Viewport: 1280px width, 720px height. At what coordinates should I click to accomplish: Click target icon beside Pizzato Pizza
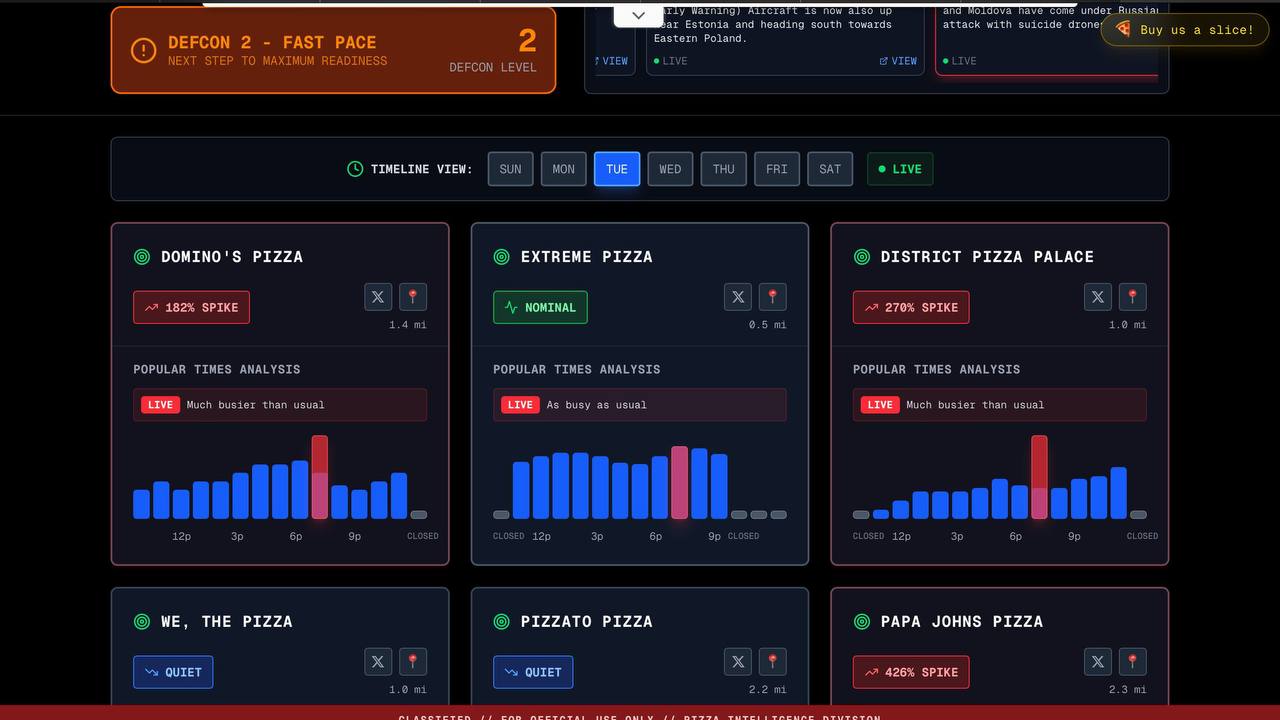click(x=502, y=622)
